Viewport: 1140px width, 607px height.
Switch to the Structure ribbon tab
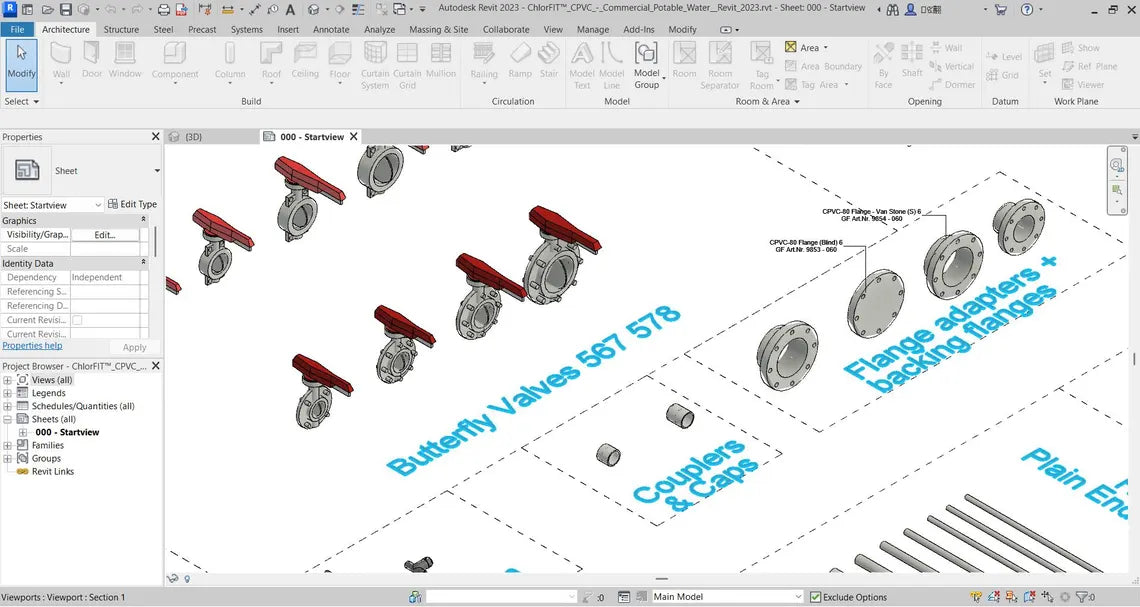tap(121, 29)
